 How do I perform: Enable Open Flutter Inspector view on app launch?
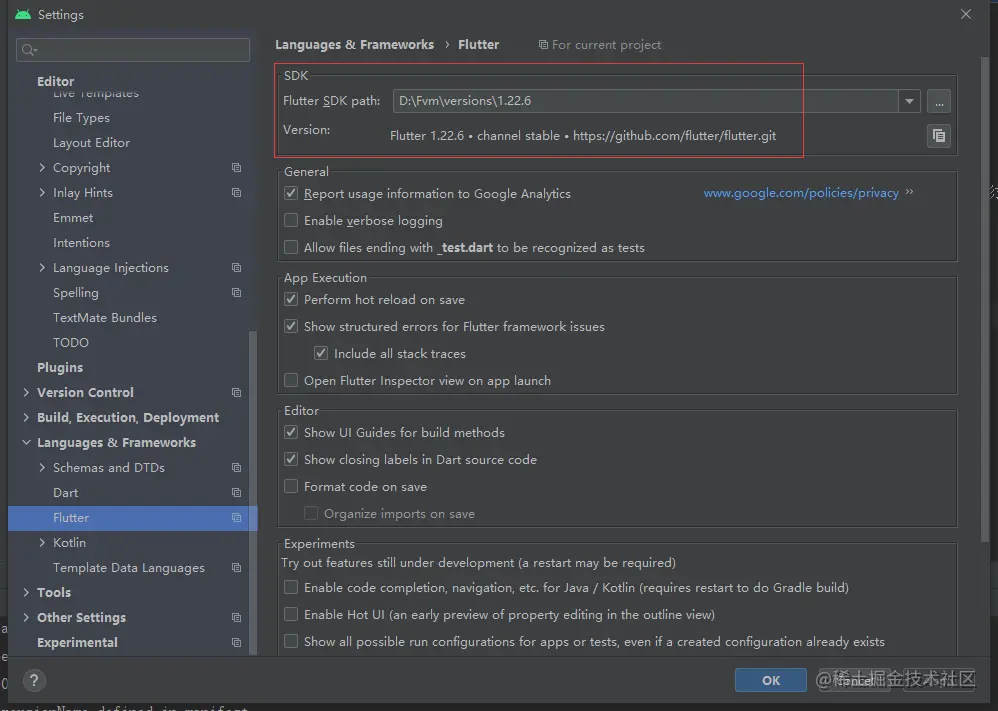(x=291, y=380)
